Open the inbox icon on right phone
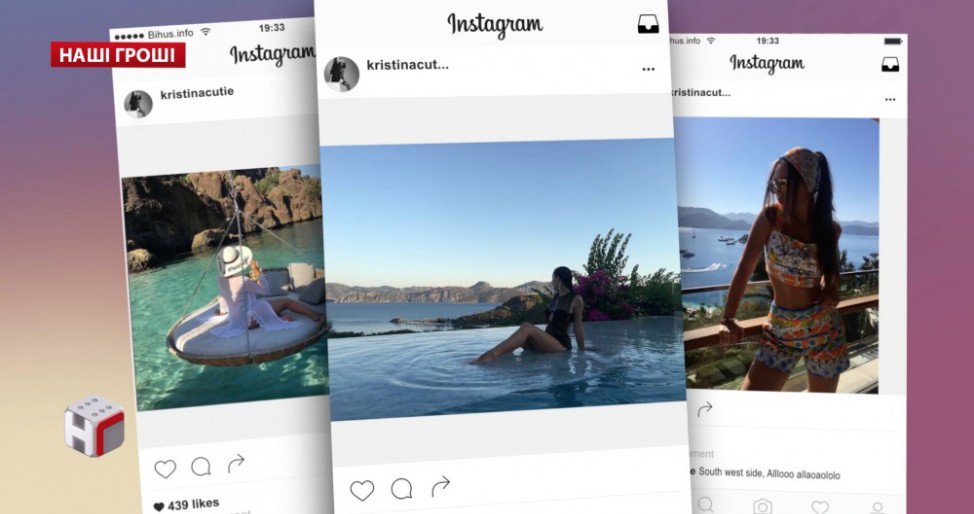974x514 pixels. point(890,64)
